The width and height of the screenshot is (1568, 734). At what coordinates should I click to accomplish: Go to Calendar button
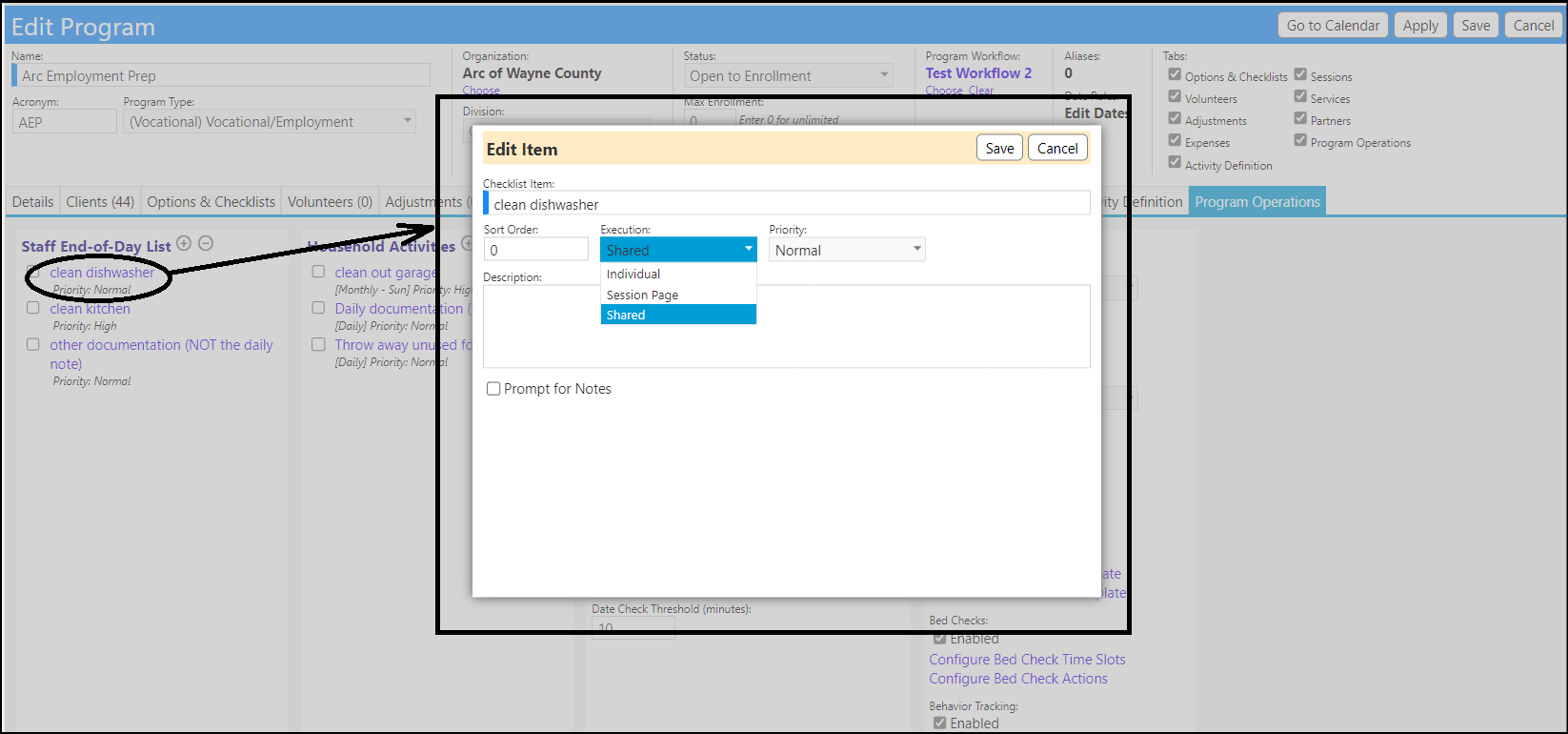(1333, 26)
